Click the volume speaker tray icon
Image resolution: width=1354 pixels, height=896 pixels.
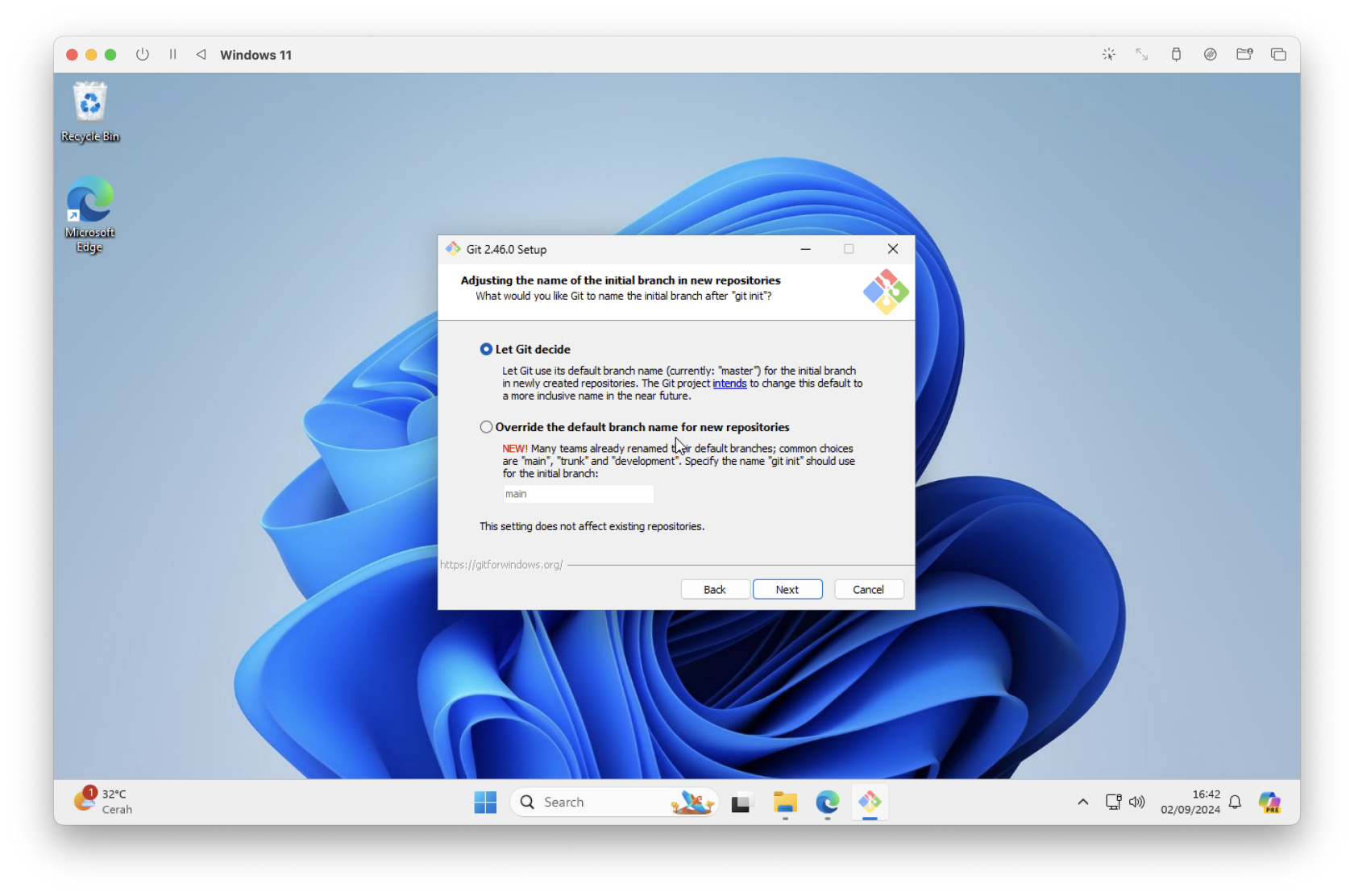pyautogui.click(x=1137, y=803)
